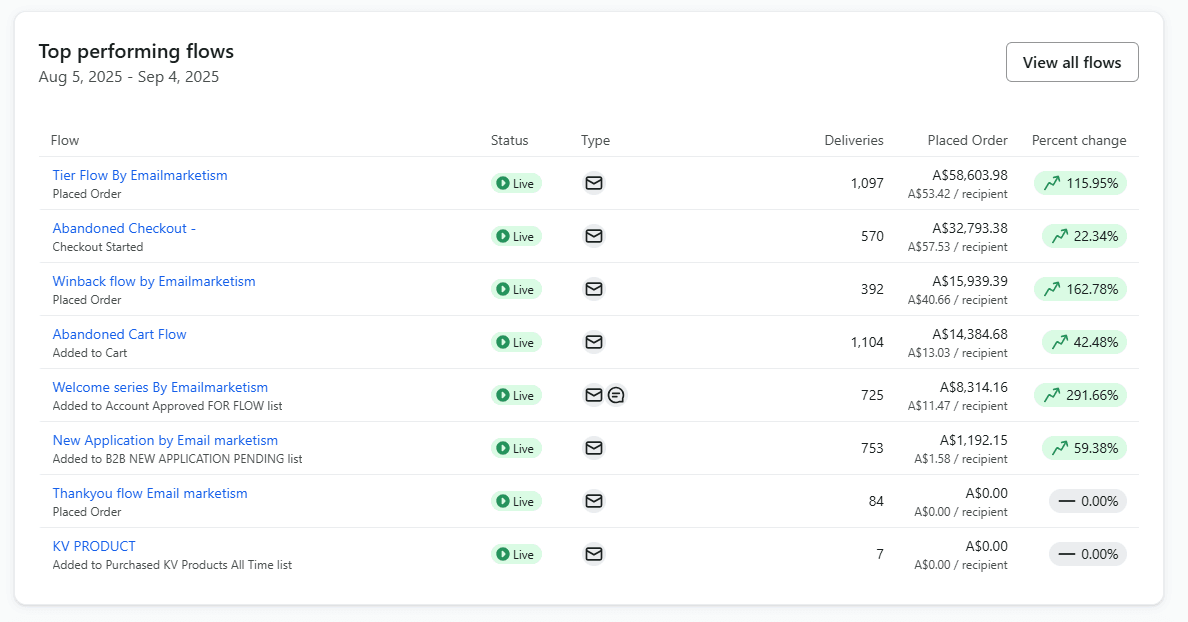Click 291.66% trend badge for Welcome series

(1080, 395)
